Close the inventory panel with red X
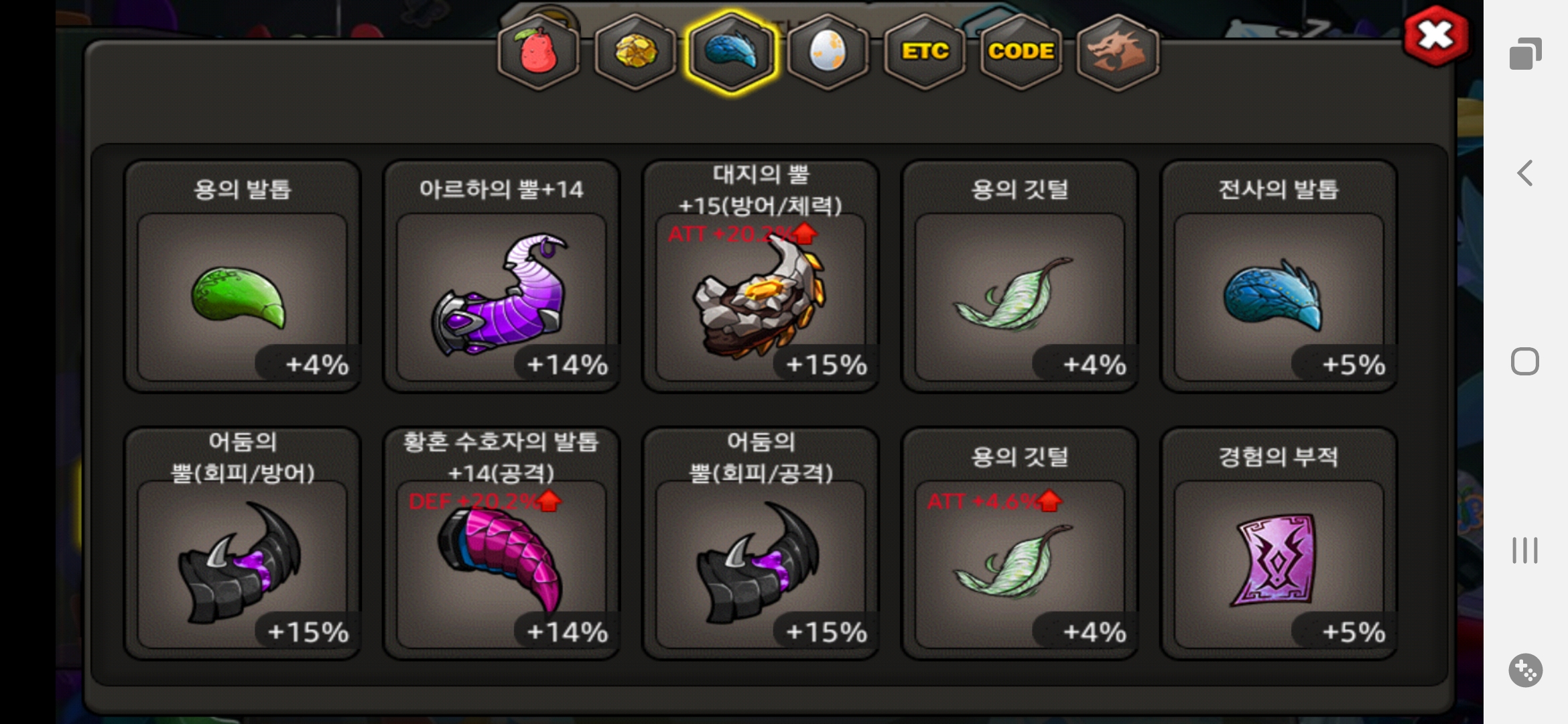Viewport: 1568px width, 724px height. tap(1436, 36)
